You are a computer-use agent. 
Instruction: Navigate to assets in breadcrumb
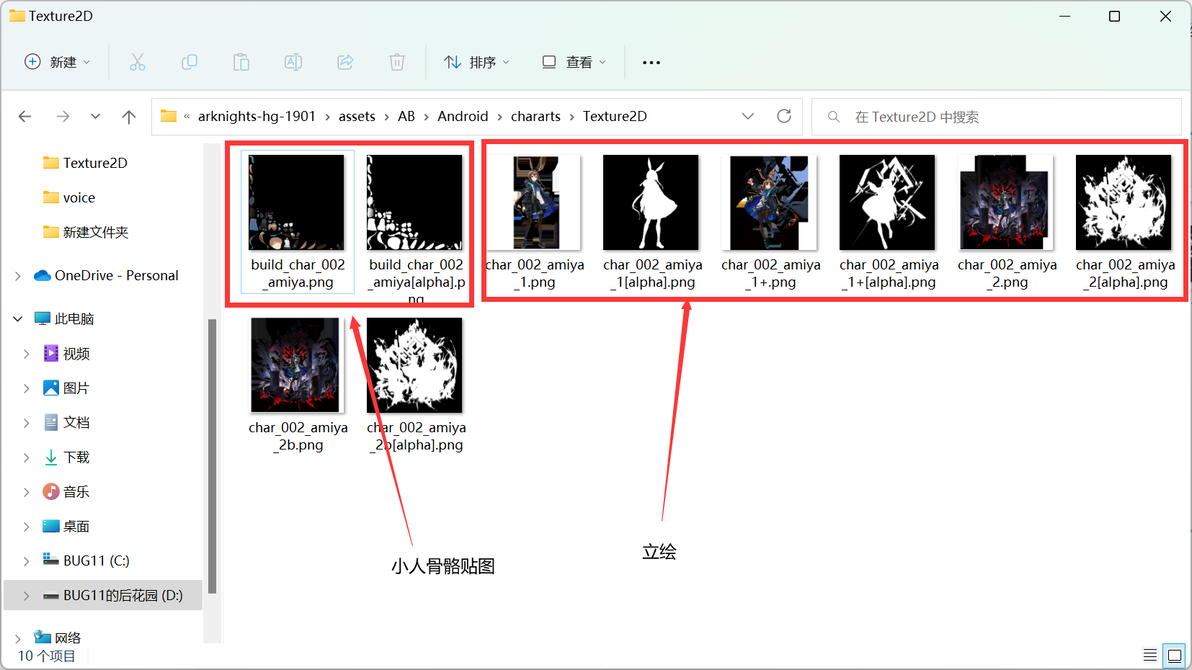coord(357,116)
